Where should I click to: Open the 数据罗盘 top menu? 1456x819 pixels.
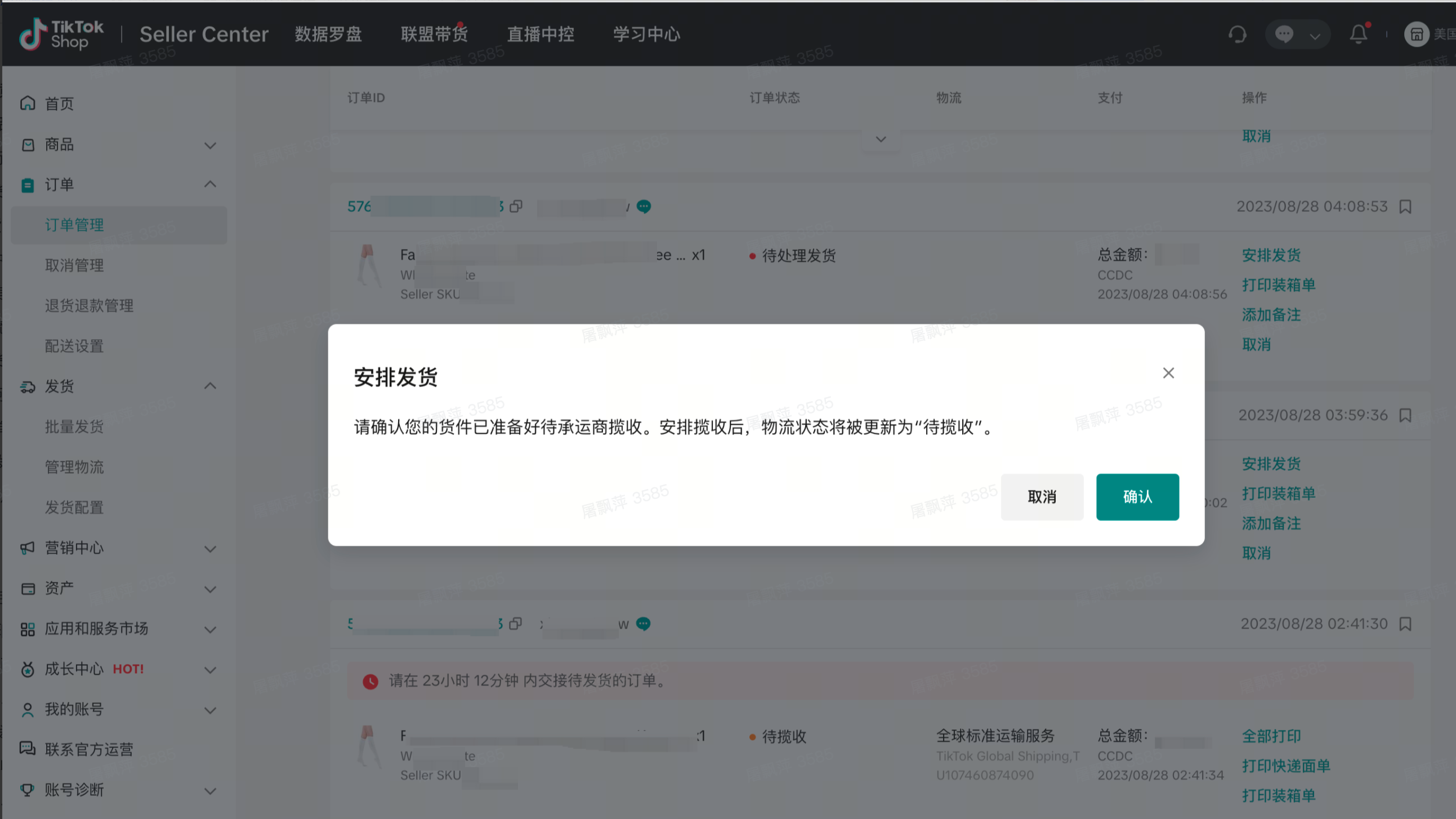click(328, 34)
